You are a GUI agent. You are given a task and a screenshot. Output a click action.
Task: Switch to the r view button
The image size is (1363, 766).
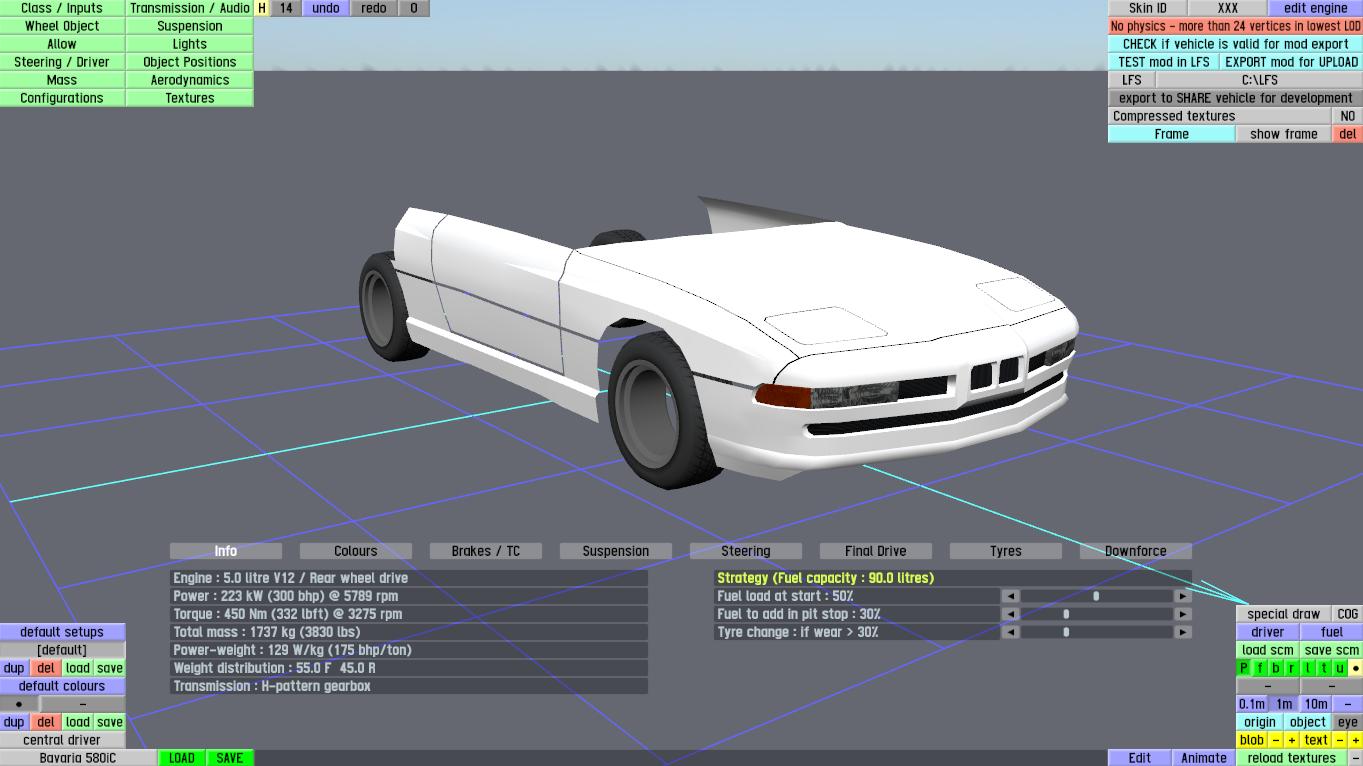(x=1292, y=668)
